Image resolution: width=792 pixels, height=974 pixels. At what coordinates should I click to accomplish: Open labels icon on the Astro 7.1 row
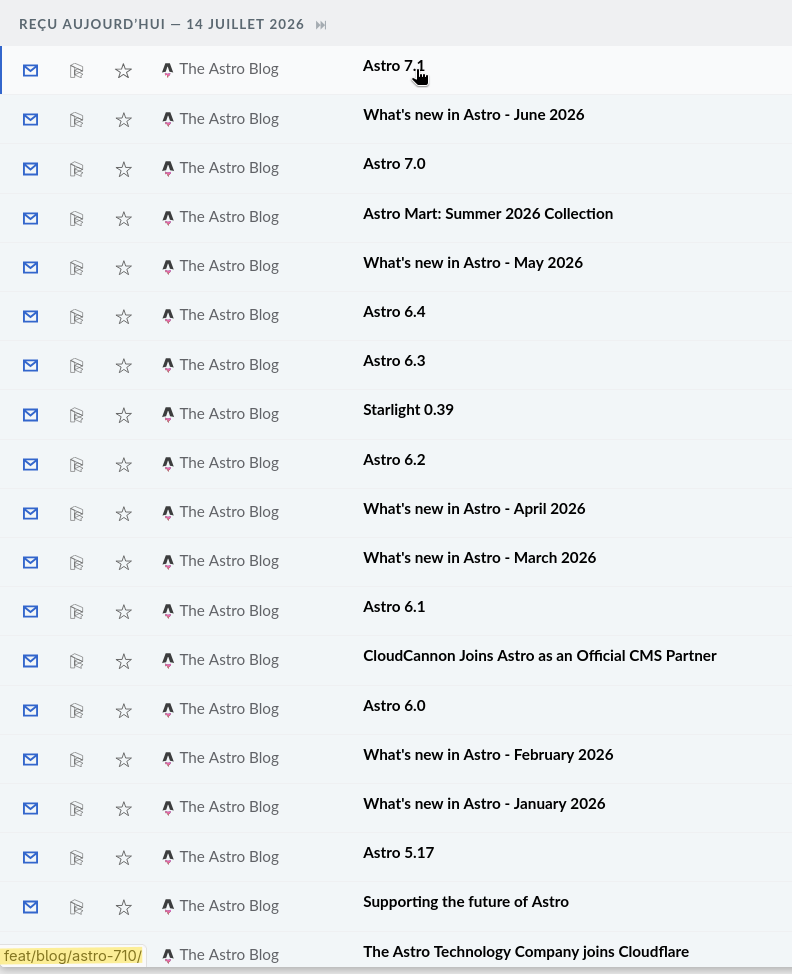tap(76, 70)
